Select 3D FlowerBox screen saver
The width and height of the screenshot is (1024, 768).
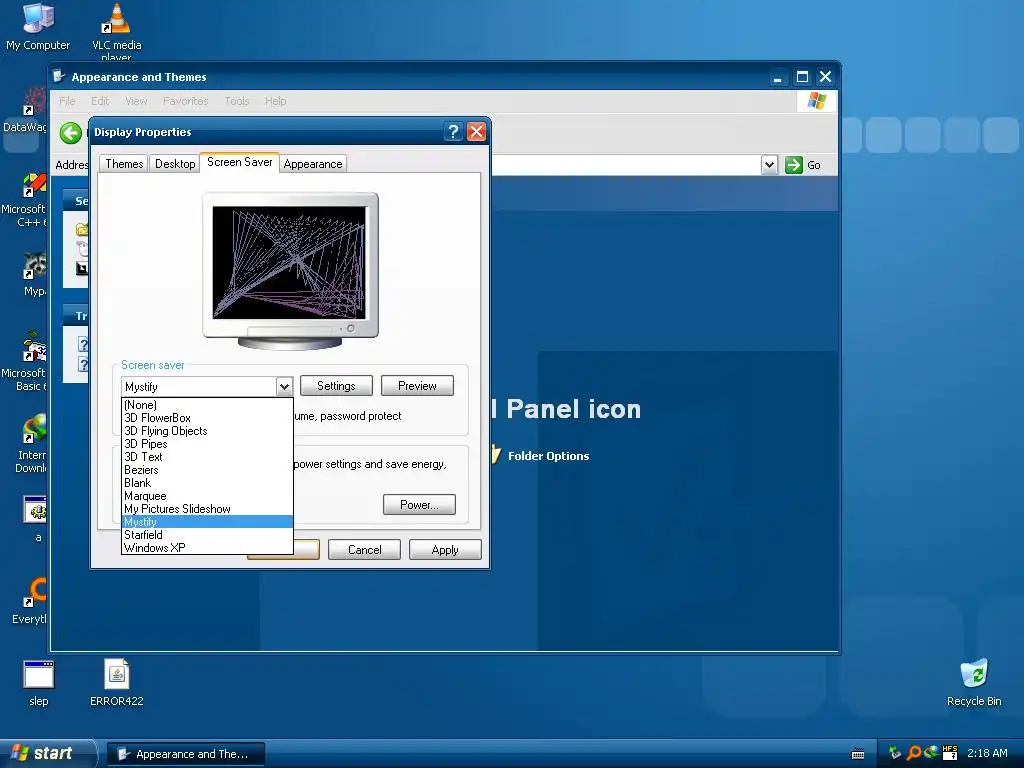pyautogui.click(x=207, y=418)
